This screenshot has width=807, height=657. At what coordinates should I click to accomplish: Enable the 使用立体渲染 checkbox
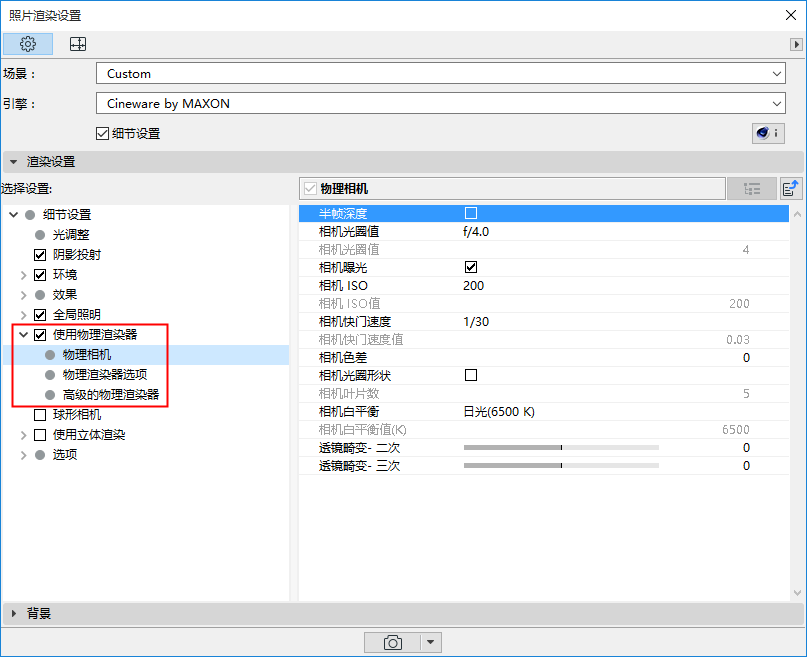tap(40, 435)
